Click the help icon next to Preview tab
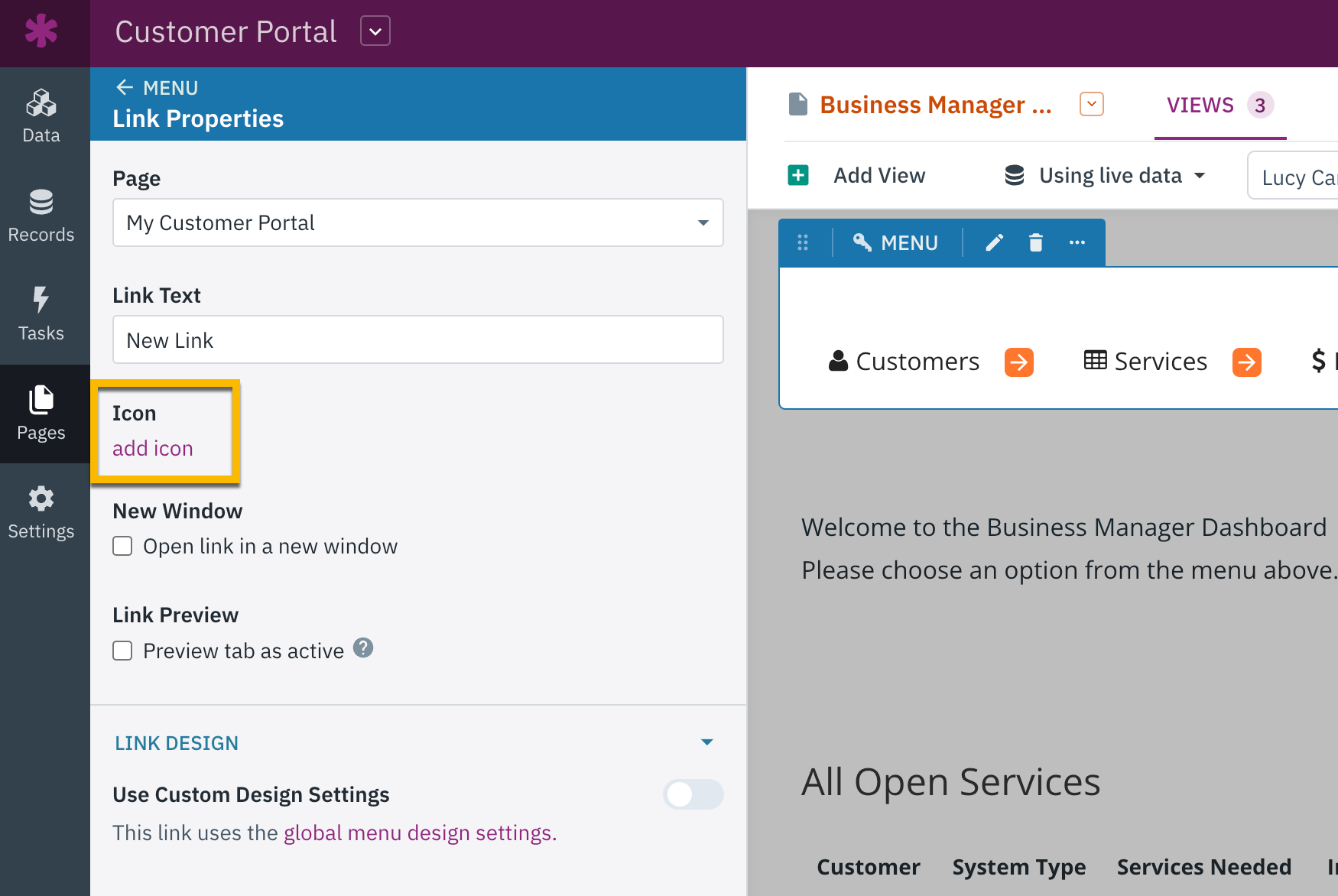This screenshot has height=896, width=1338. 363,648
